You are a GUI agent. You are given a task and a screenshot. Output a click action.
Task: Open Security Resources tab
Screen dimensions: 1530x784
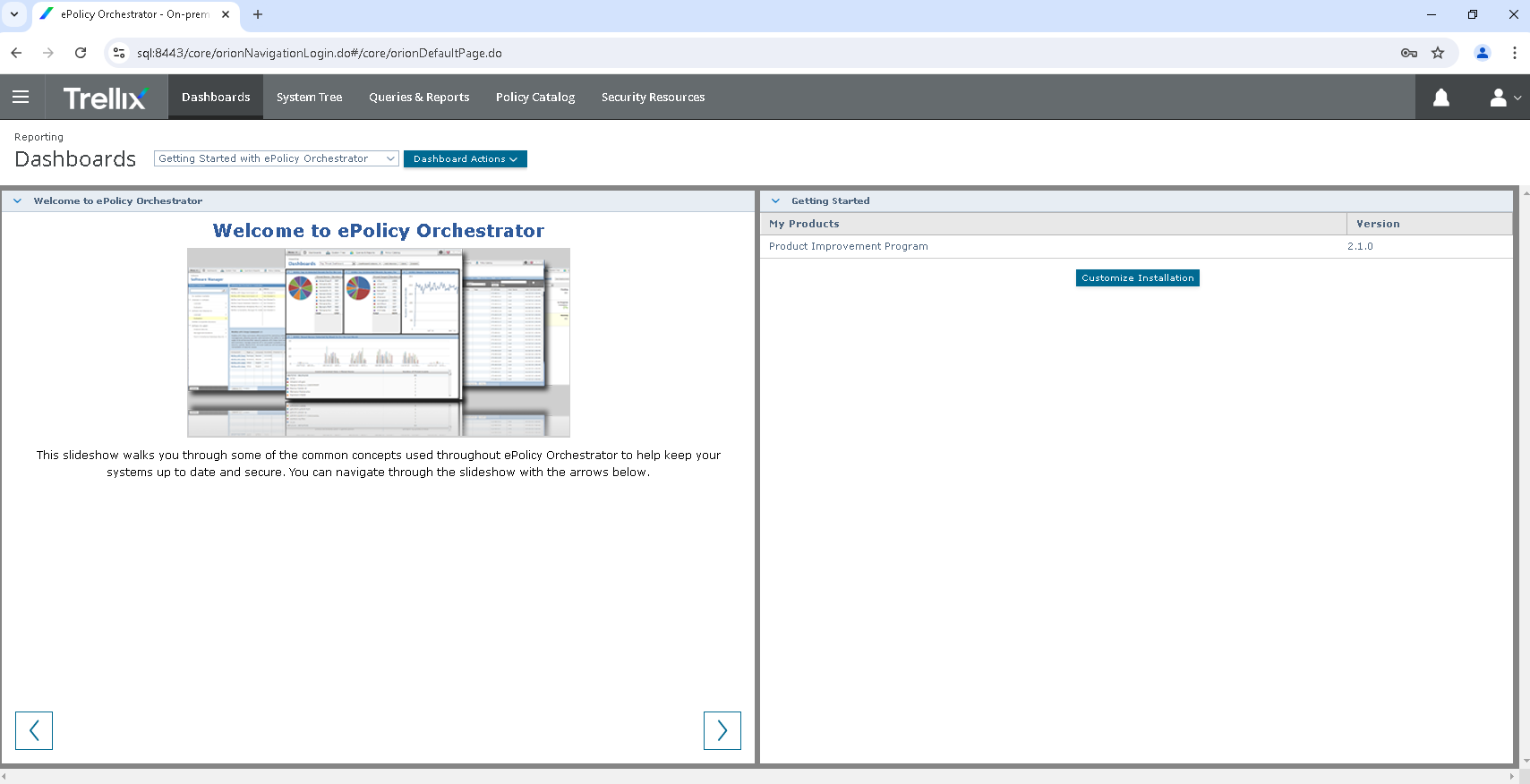[653, 98]
